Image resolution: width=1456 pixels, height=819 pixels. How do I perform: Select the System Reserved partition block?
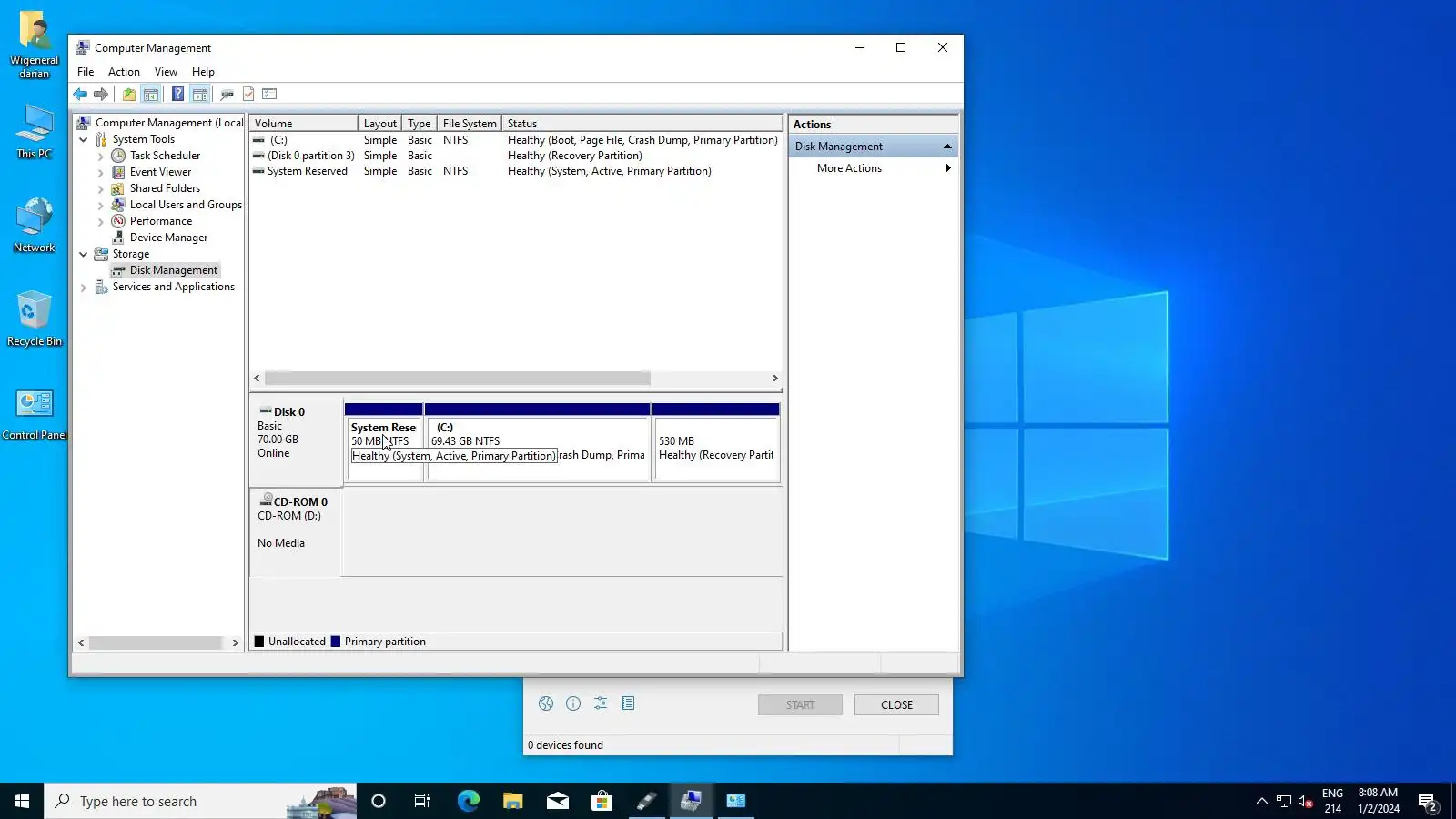tap(383, 441)
